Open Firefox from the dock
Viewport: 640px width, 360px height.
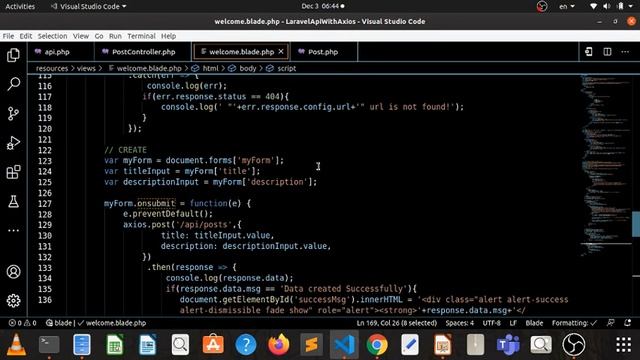click(279, 345)
